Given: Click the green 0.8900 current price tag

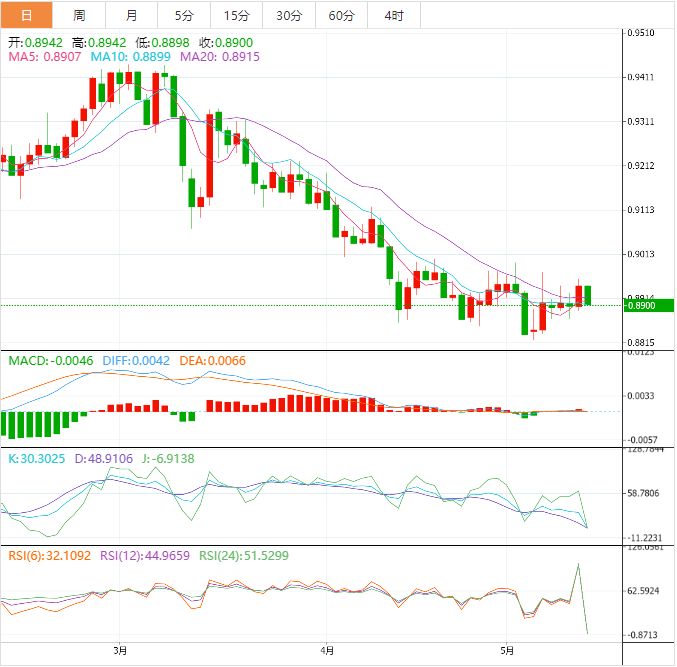Looking at the screenshot, I should (646, 305).
